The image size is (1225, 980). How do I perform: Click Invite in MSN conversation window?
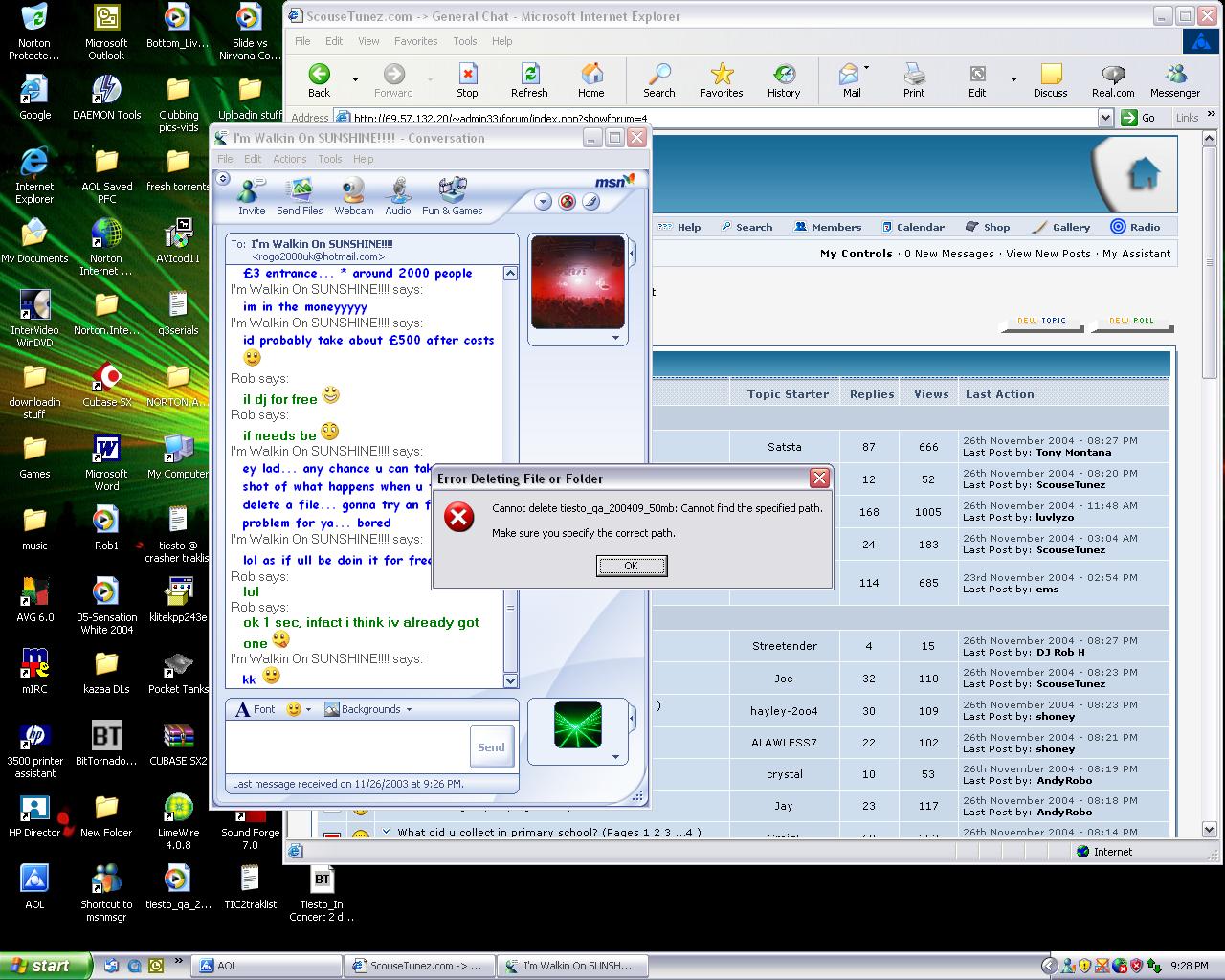tap(252, 197)
